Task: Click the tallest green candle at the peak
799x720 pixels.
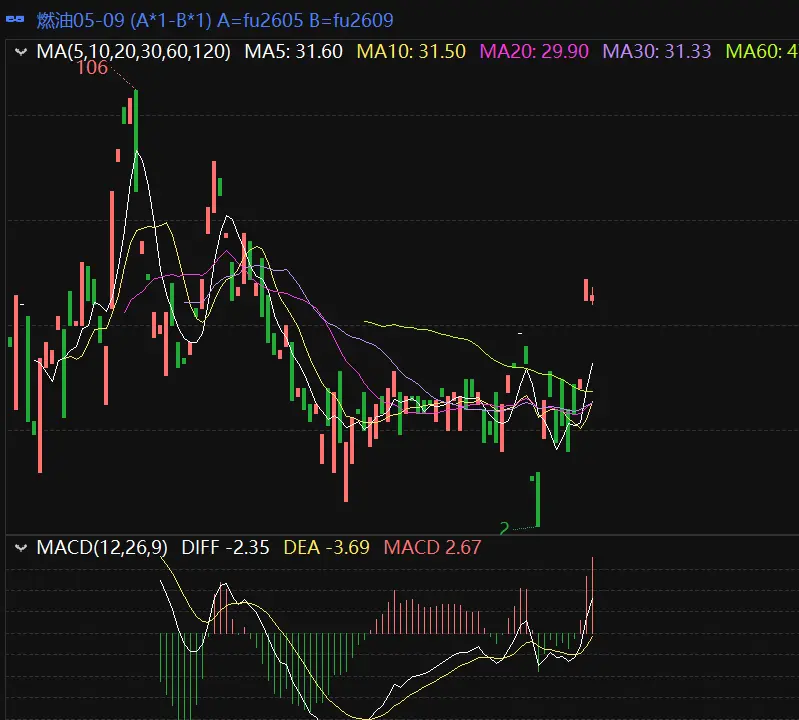Action: click(x=135, y=140)
